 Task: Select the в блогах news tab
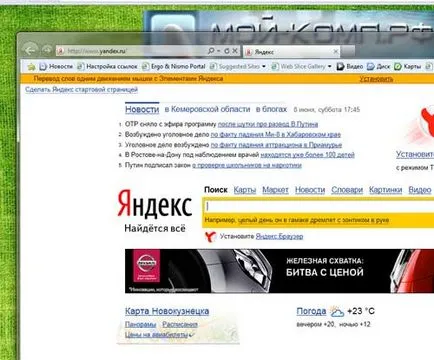click(x=271, y=109)
